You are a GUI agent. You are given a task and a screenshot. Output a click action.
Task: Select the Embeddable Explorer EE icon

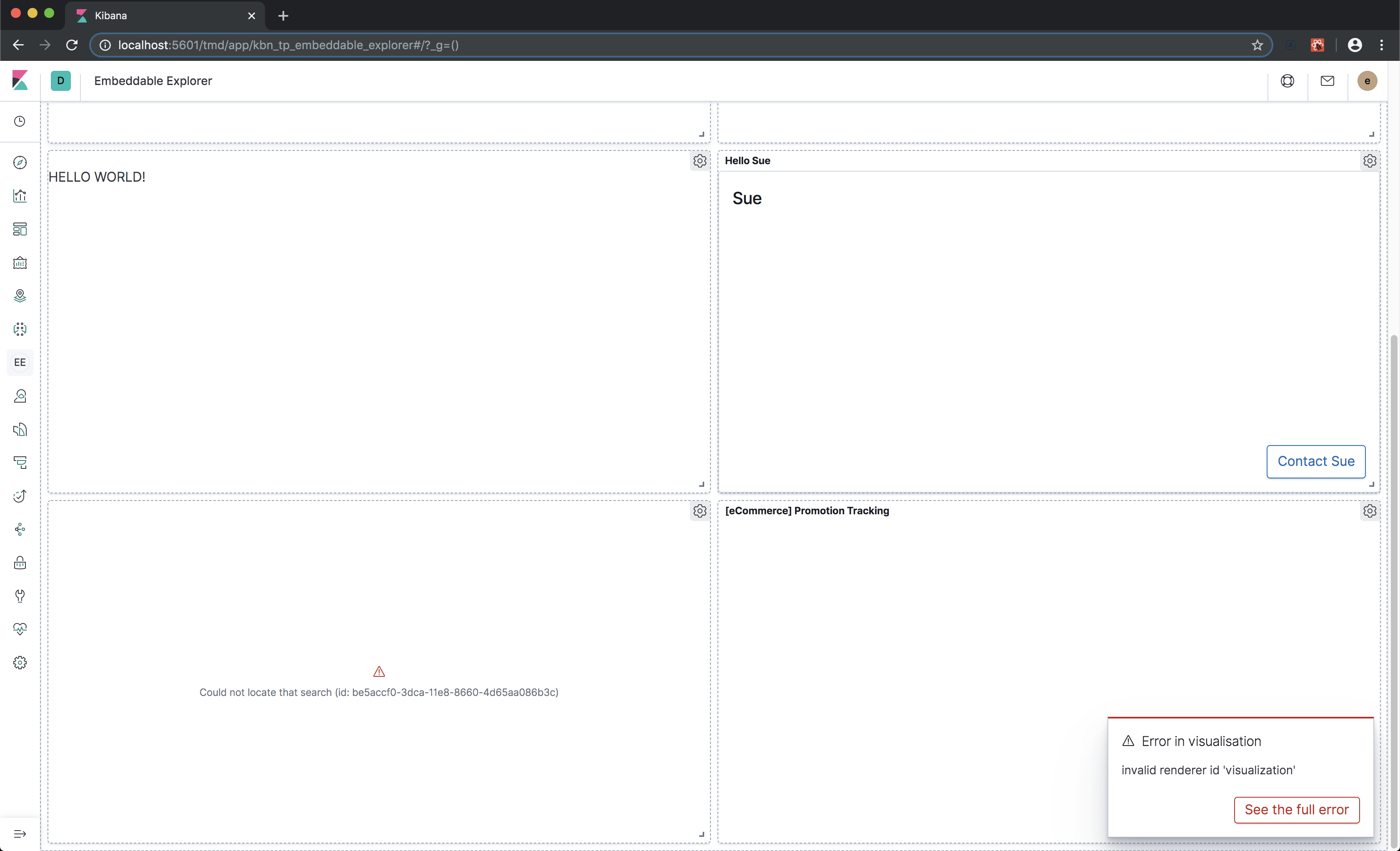[x=20, y=362]
